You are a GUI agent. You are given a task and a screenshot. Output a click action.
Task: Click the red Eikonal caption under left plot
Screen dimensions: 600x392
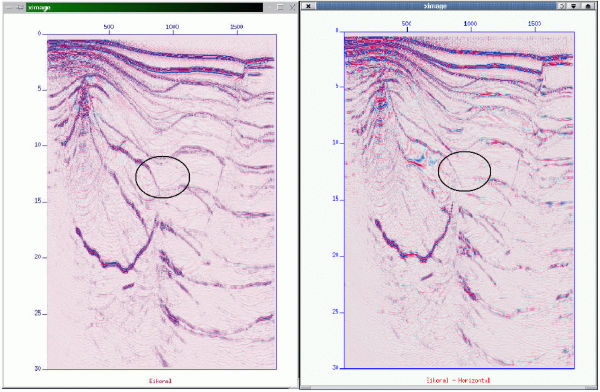coord(160,381)
